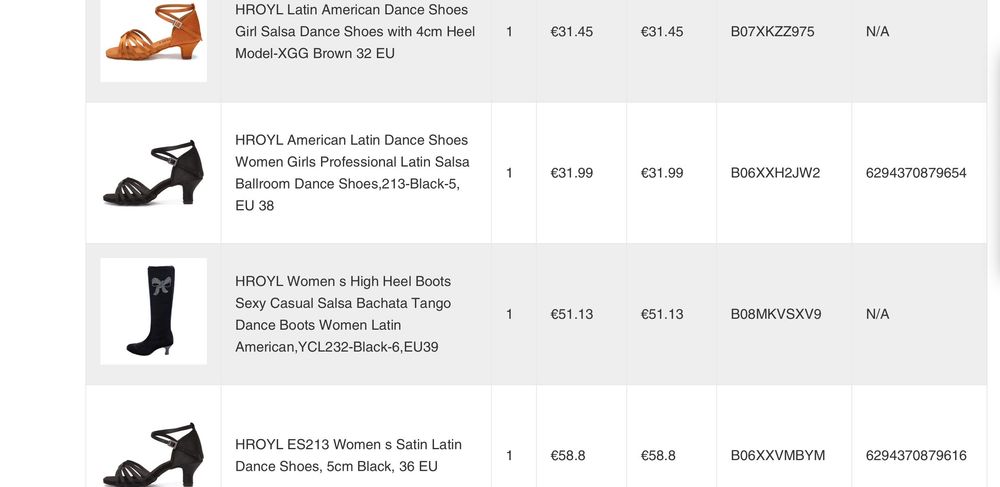Select the Model-XGG Brown 32 EU product title
The image size is (1000, 487).
(355, 31)
